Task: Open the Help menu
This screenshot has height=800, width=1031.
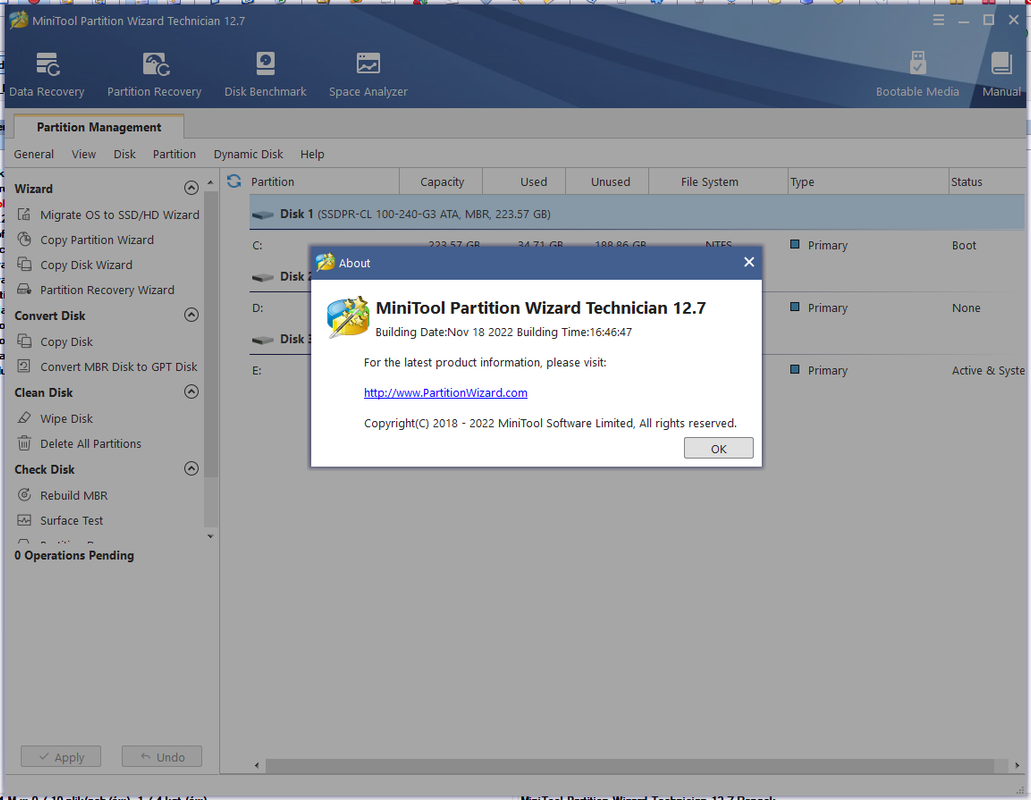Action: pyautogui.click(x=312, y=154)
